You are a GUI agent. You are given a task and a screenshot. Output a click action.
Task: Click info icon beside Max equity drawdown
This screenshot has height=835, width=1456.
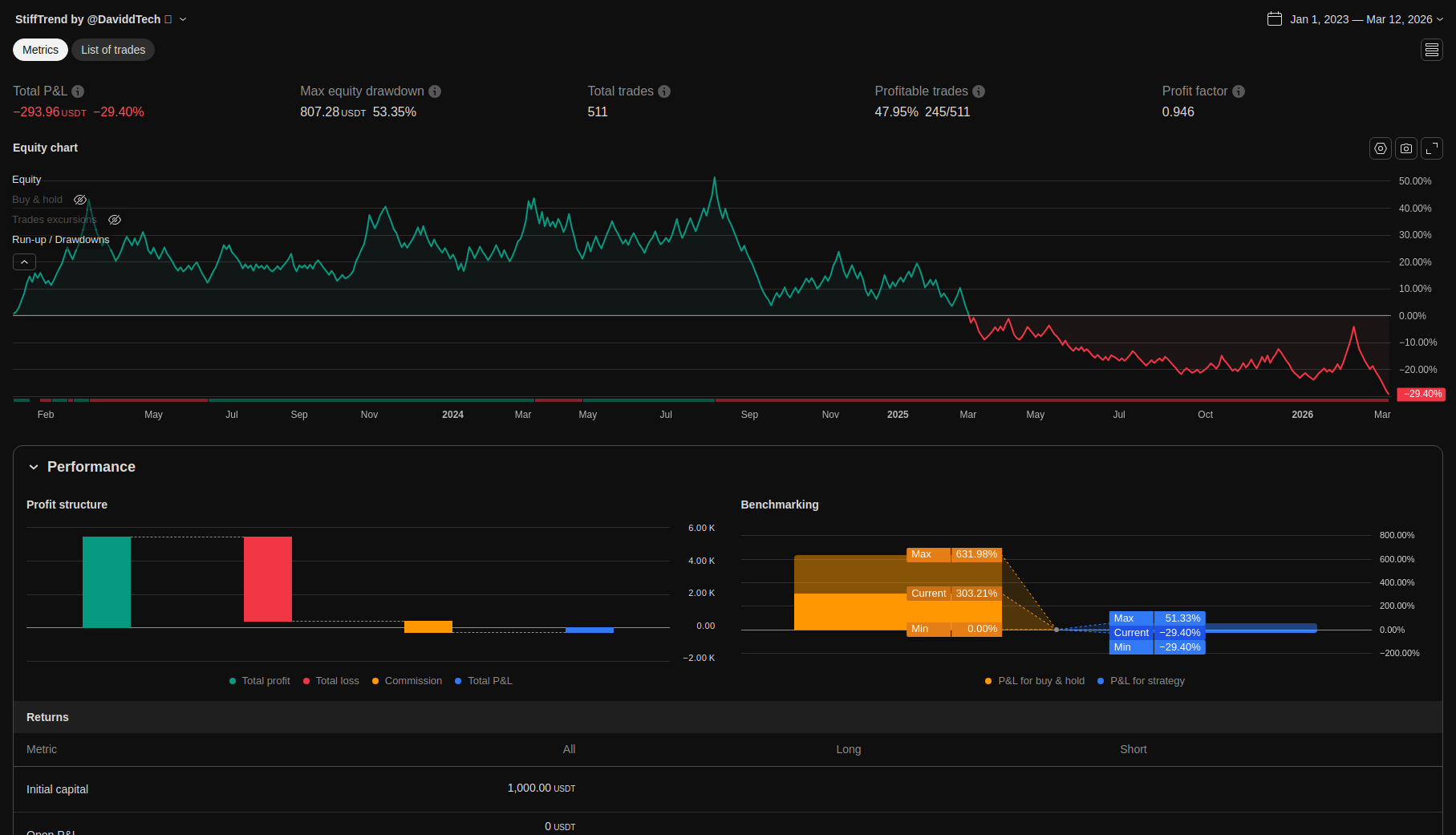(x=435, y=91)
